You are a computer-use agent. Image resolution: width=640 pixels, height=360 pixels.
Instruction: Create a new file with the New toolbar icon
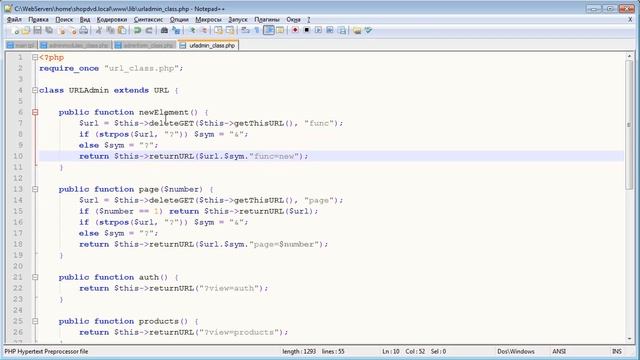pyautogui.click(x=14, y=30)
